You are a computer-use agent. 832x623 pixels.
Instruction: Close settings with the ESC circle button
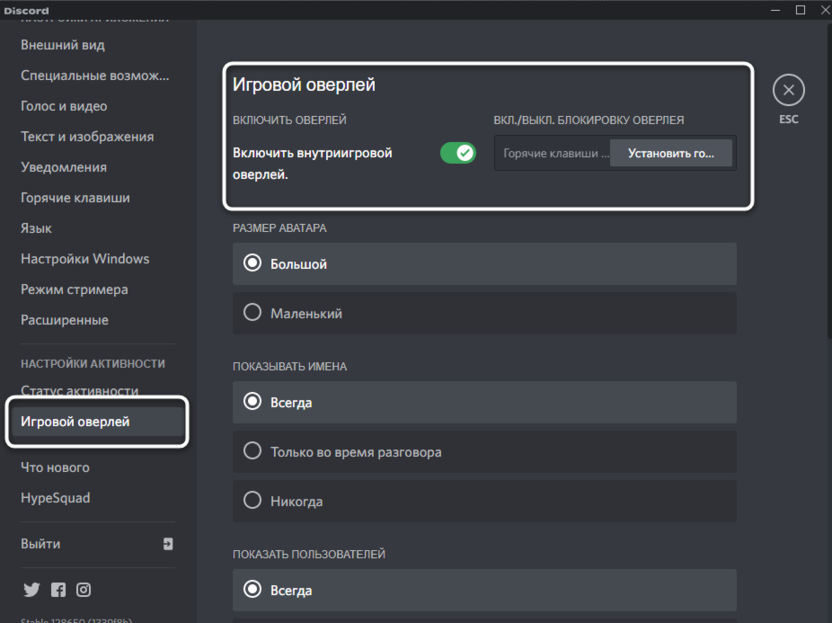click(x=788, y=90)
